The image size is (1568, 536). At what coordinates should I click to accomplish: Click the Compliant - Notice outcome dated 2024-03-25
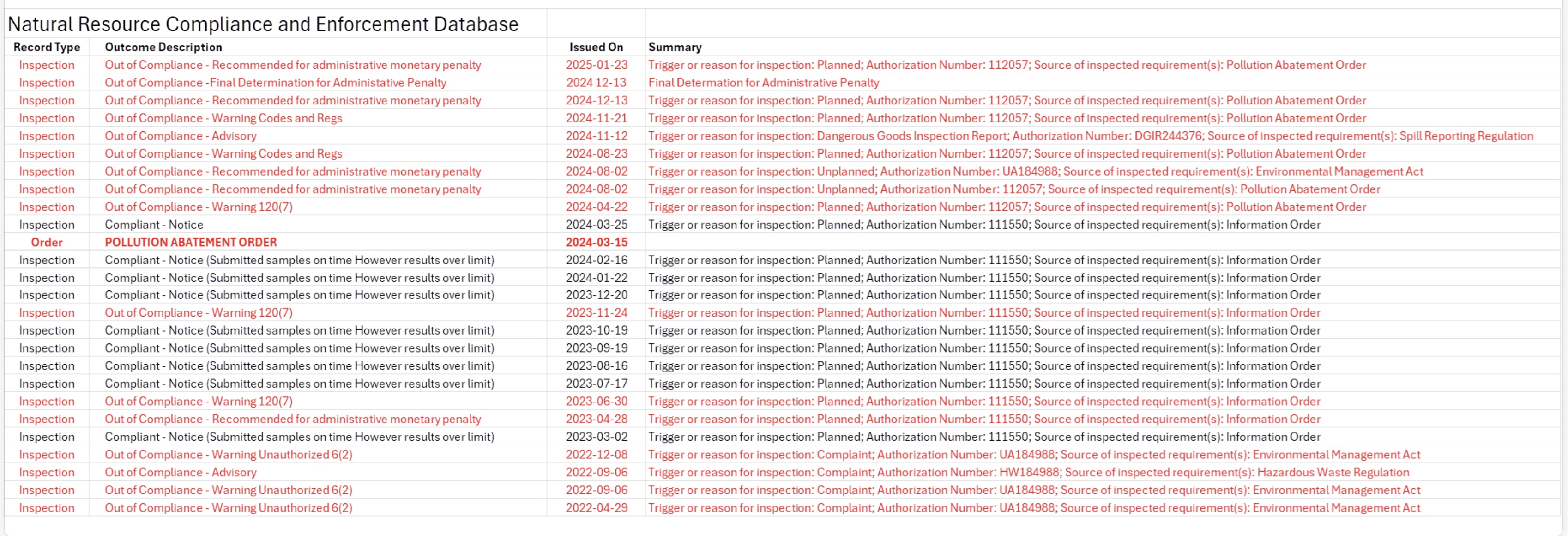(154, 225)
